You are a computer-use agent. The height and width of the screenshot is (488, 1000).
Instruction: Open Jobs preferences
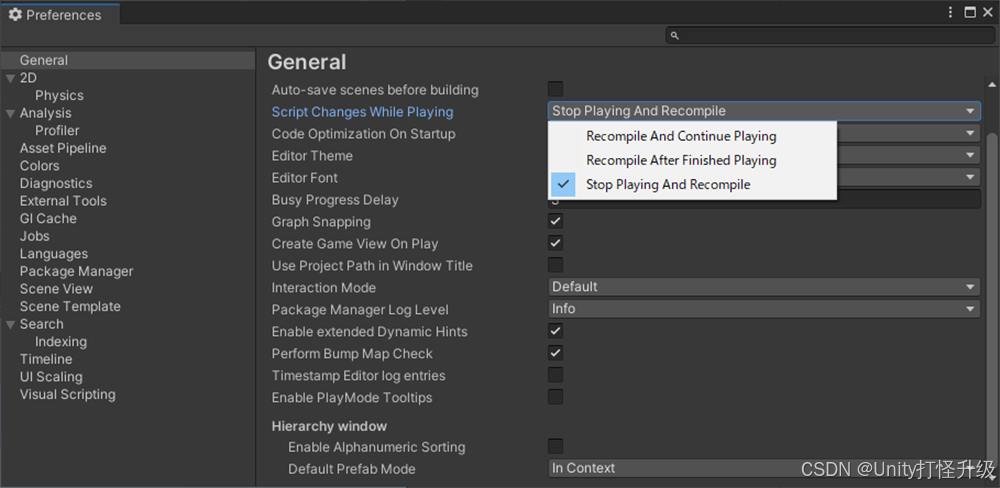pyautogui.click(x=34, y=236)
